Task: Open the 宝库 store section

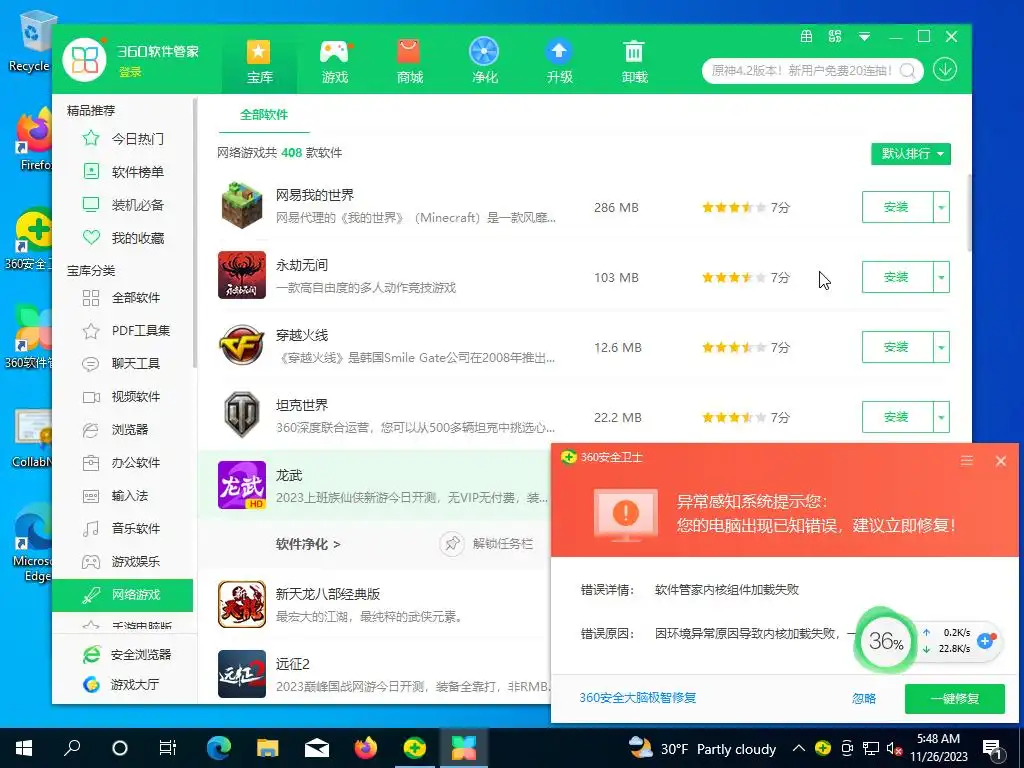Action: (x=259, y=62)
